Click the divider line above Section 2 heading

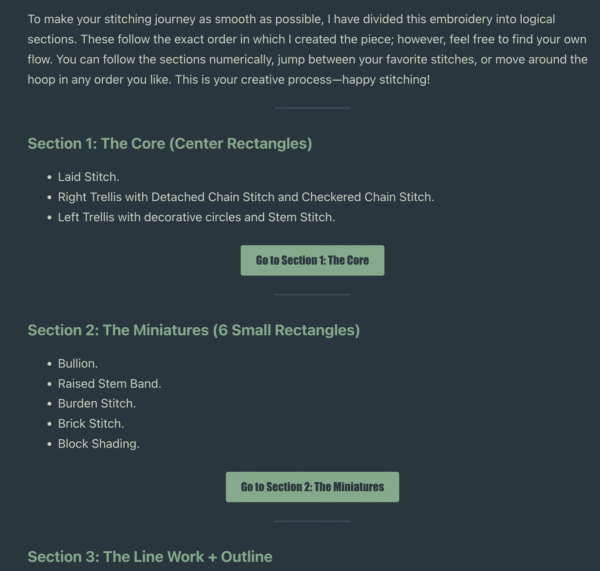pyautogui.click(x=312, y=294)
